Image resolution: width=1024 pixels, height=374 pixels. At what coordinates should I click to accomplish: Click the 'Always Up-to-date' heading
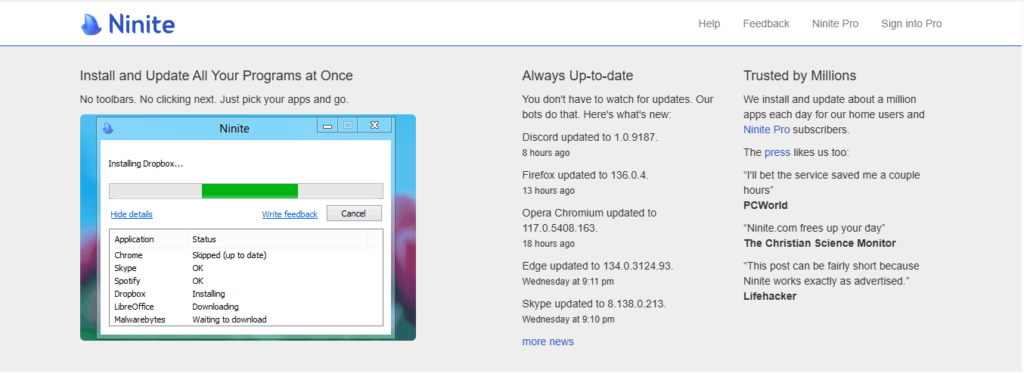[x=577, y=76]
